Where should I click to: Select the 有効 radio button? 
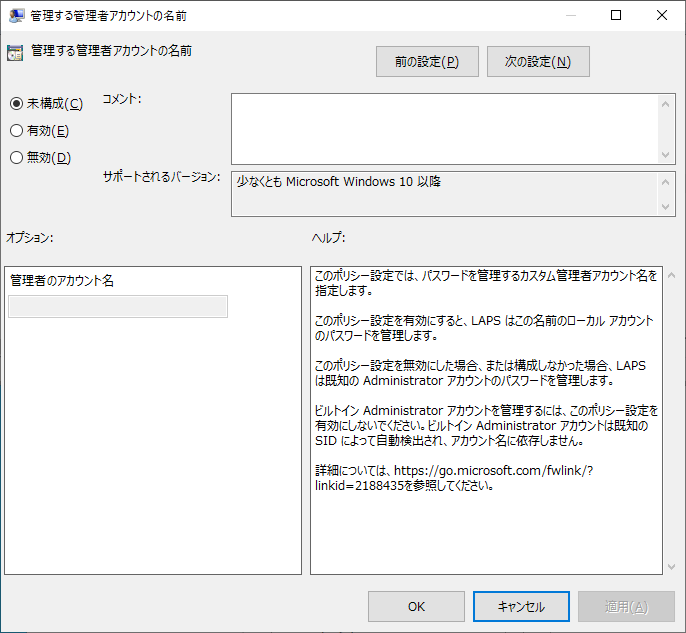[x=16, y=131]
